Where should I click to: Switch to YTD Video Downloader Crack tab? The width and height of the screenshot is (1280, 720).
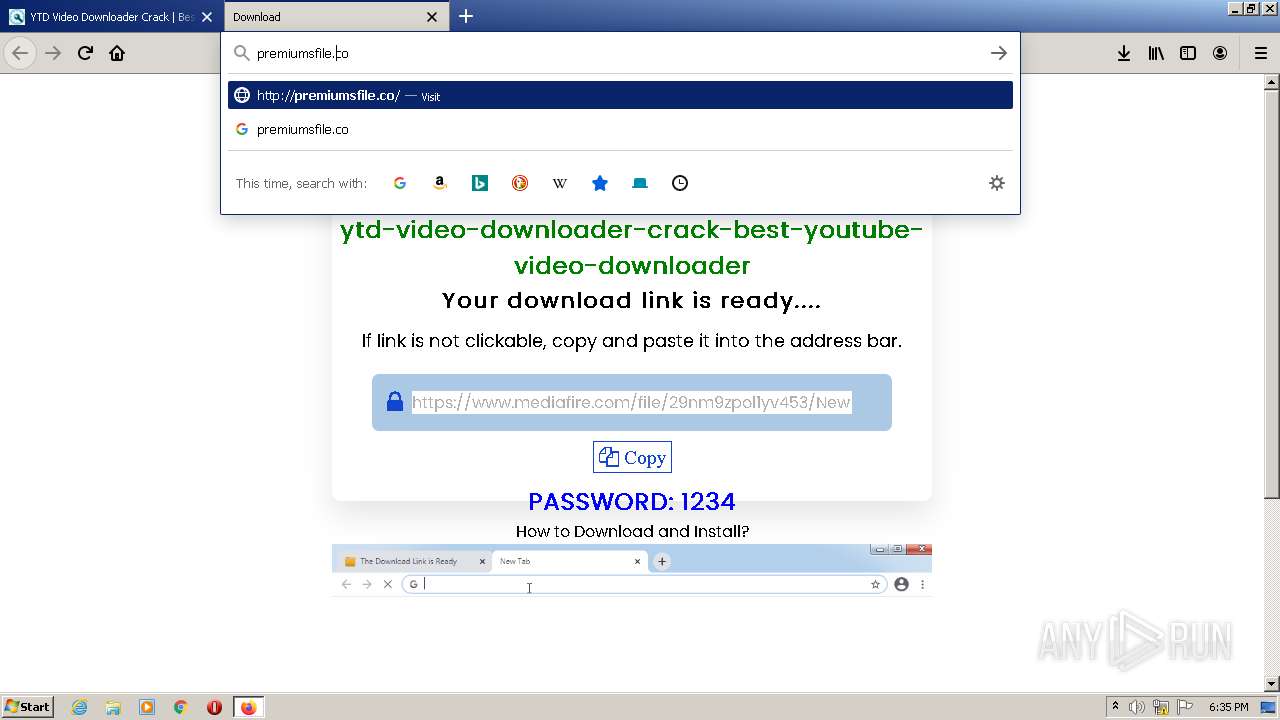click(110, 16)
